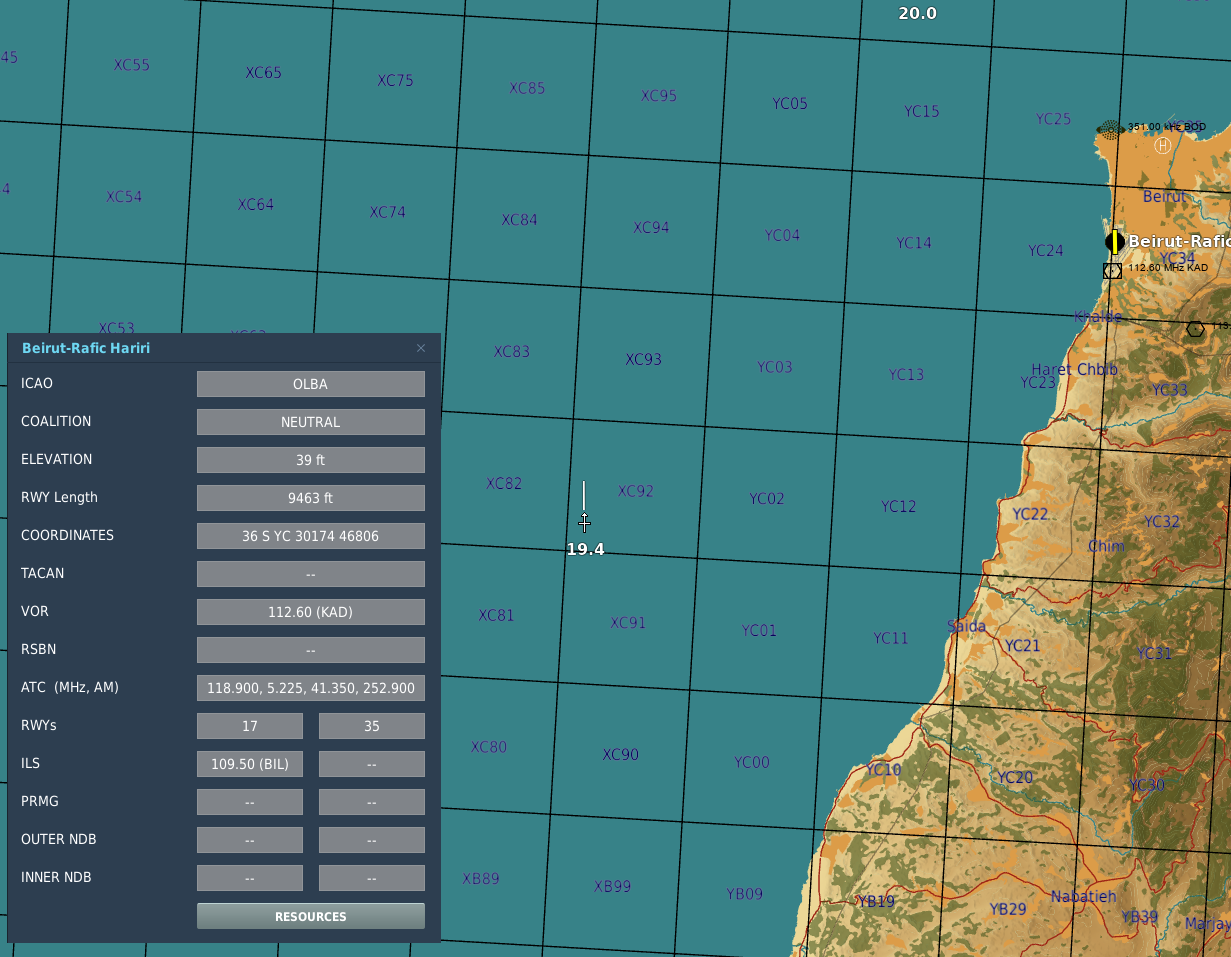Select the ATC frequencies field starting 118.900
This screenshot has height=957, width=1231.
coord(311,688)
